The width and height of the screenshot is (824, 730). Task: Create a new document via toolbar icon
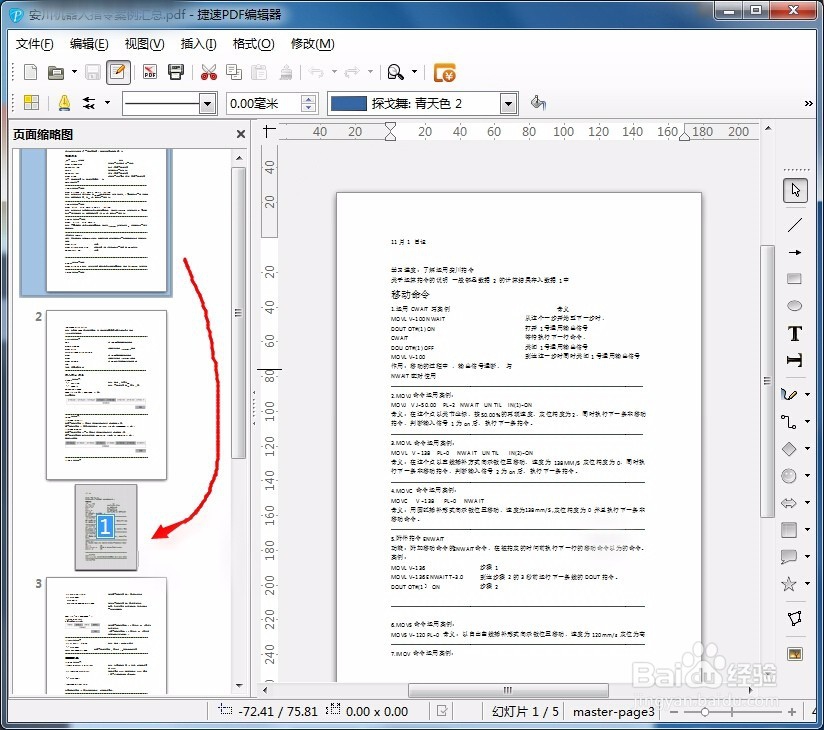pyautogui.click(x=30, y=72)
